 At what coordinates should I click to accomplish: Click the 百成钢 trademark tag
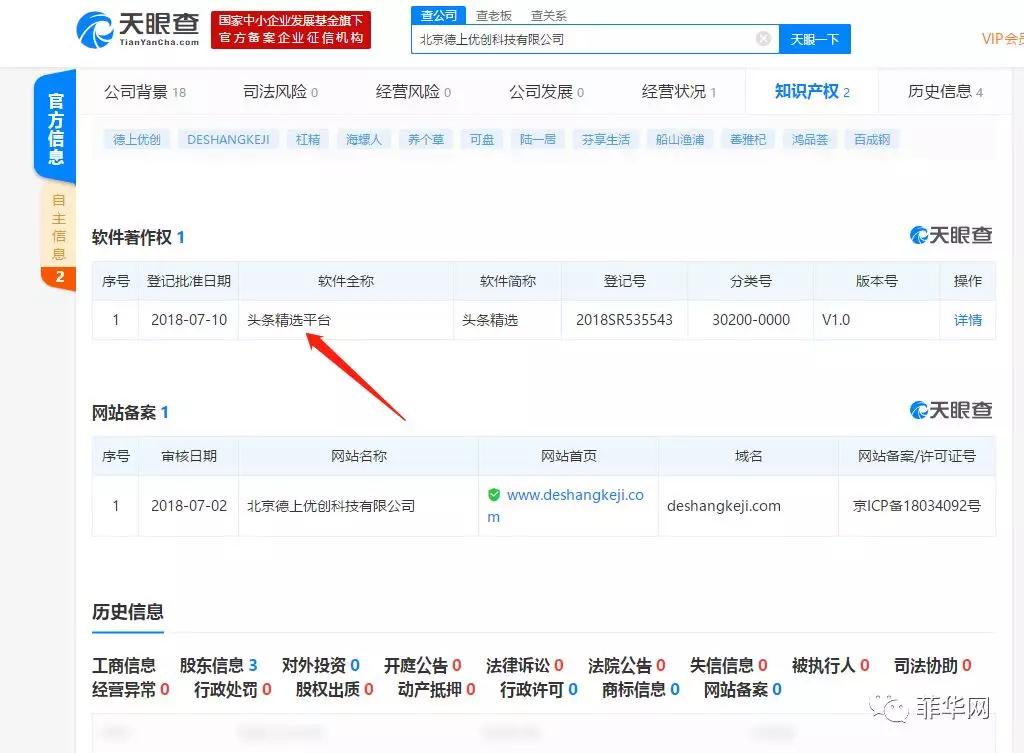click(x=872, y=139)
